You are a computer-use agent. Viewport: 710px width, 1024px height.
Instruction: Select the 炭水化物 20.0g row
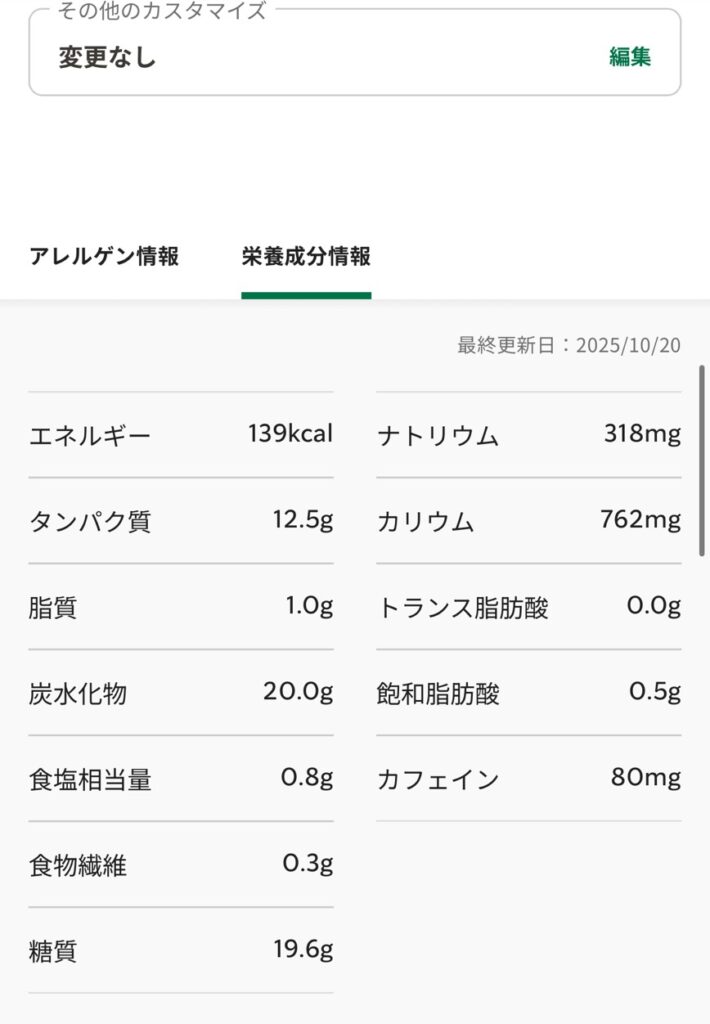(x=181, y=693)
